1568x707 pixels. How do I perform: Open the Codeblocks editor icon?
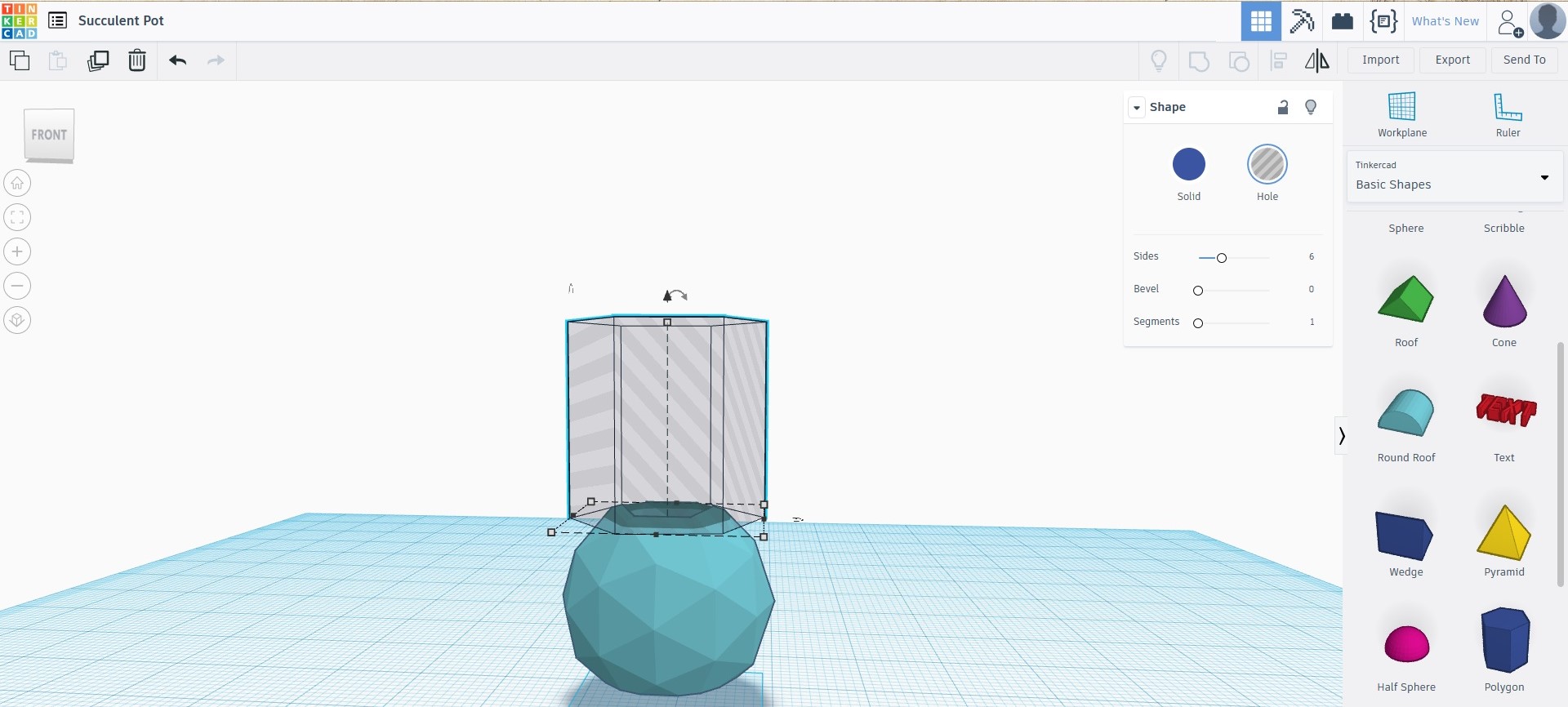(x=1383, y=20)
